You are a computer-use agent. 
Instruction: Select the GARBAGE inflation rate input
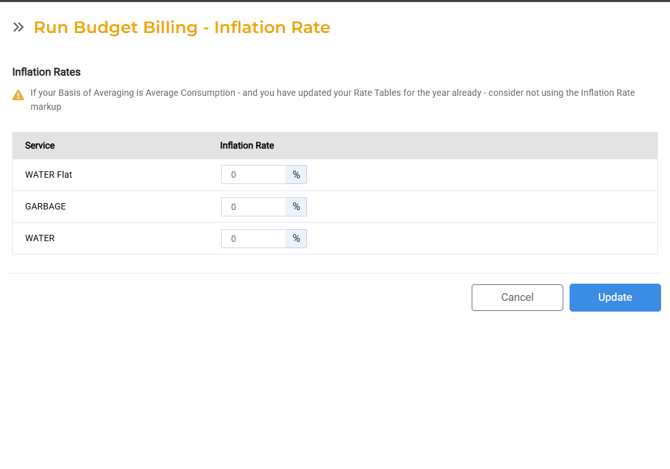254,207
